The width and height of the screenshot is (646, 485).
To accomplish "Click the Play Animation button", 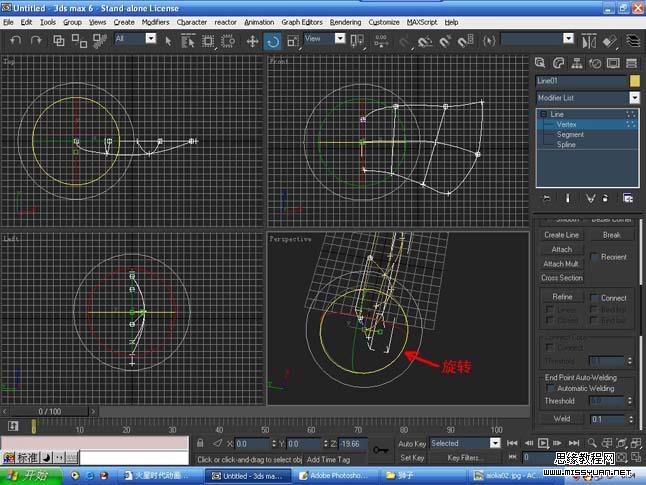I will click(x=543, y=443).
